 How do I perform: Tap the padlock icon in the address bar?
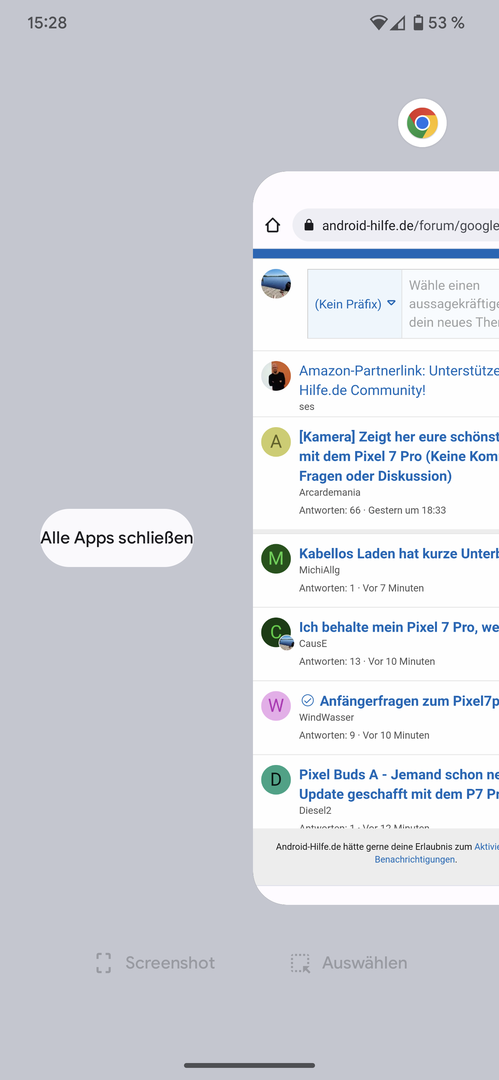click(309, 225)
